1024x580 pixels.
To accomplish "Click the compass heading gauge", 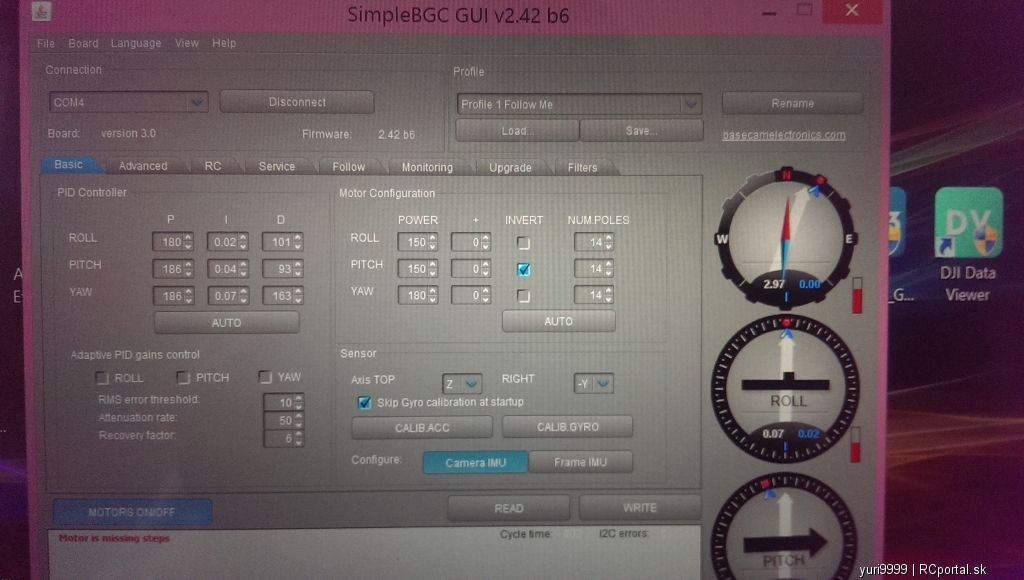I will click(786, 237).
